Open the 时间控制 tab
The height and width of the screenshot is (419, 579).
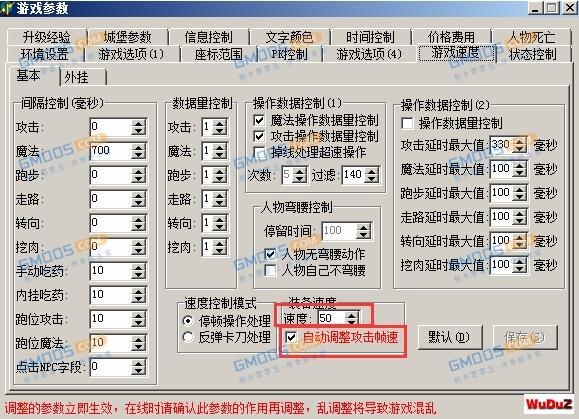click(x=370, y=37)
